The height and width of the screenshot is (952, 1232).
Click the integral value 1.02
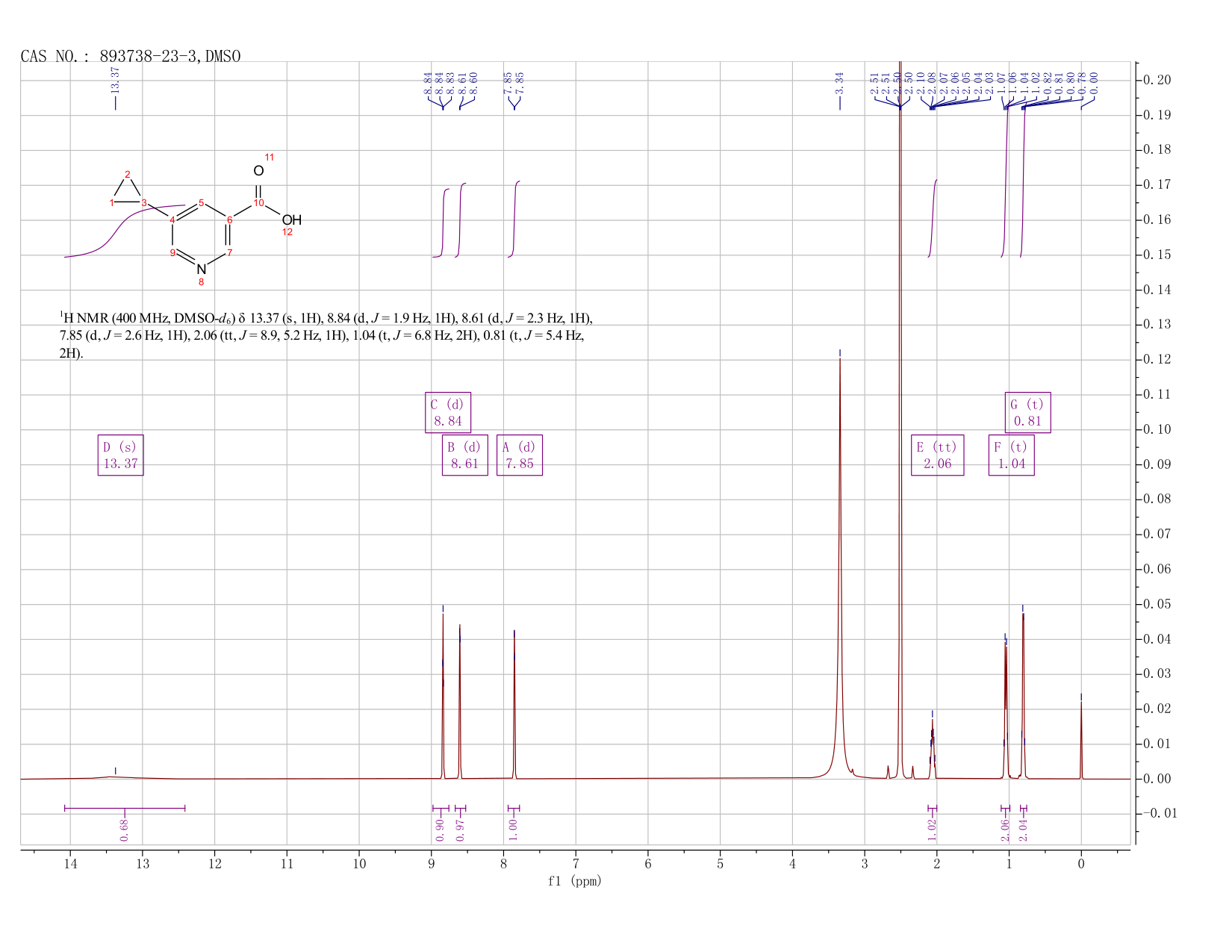932,830
